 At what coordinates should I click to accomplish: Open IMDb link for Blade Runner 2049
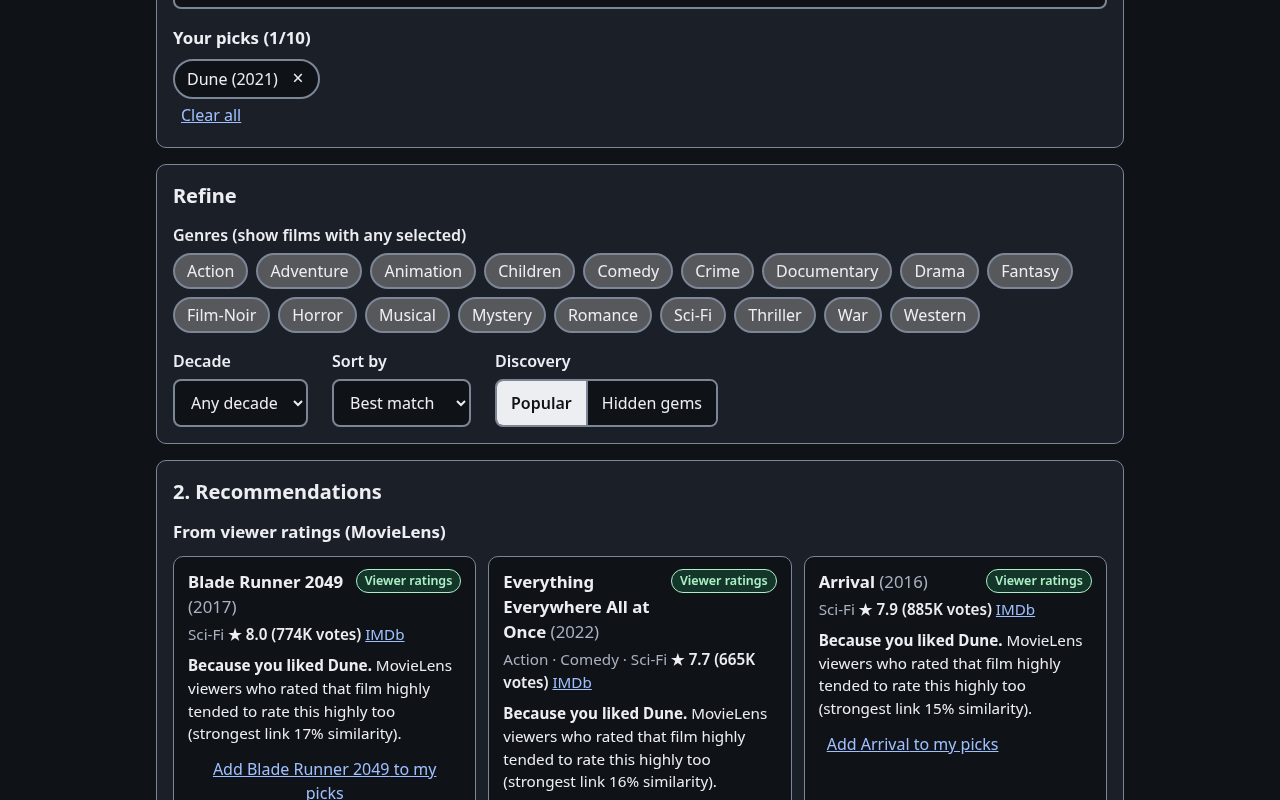(385, 634)
